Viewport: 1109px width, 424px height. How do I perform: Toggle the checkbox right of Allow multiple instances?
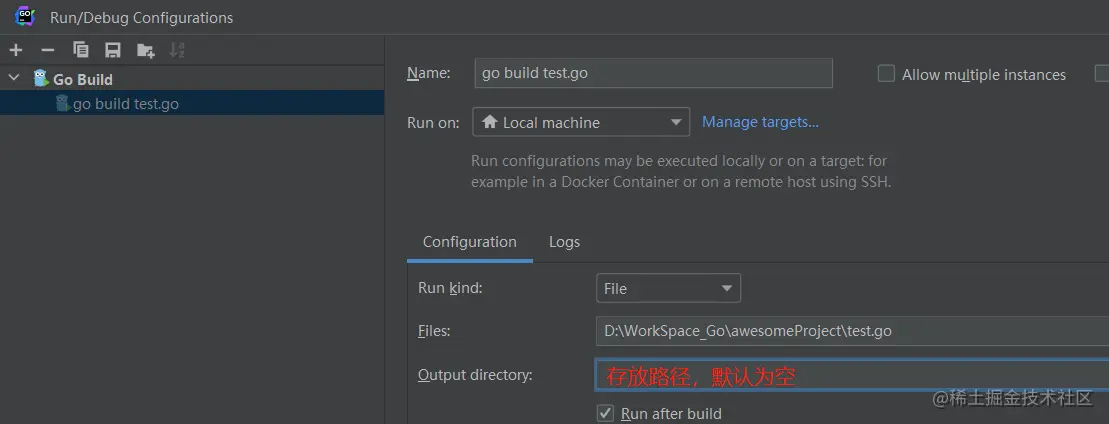click(x=1102, y=74)
